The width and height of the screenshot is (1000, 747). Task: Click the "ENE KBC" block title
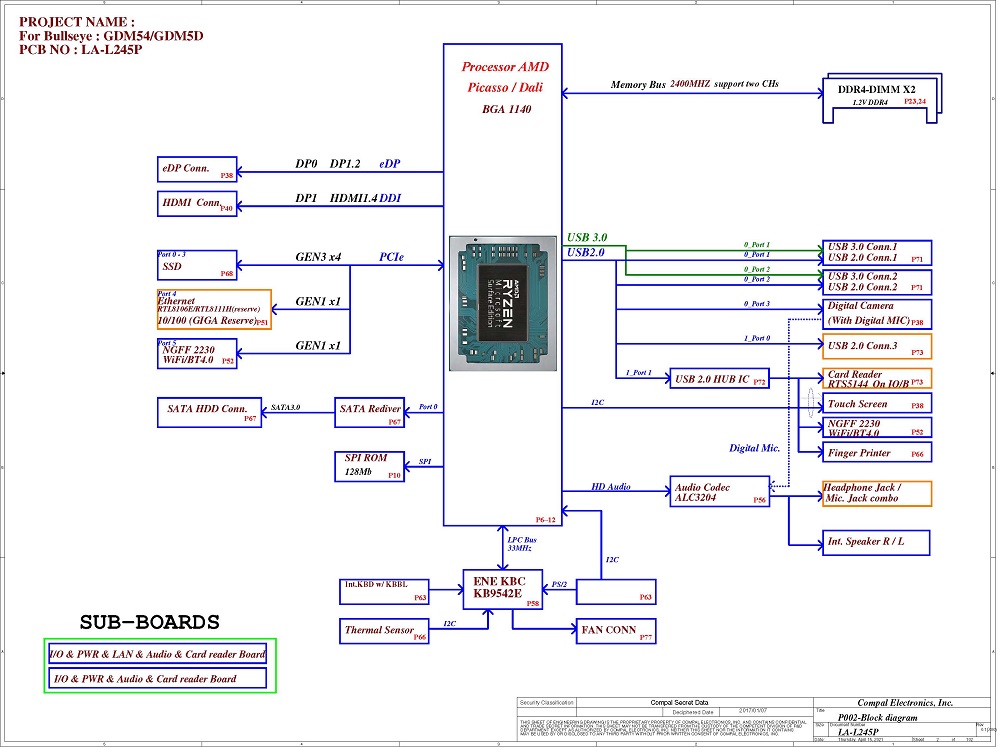[499, 581]
